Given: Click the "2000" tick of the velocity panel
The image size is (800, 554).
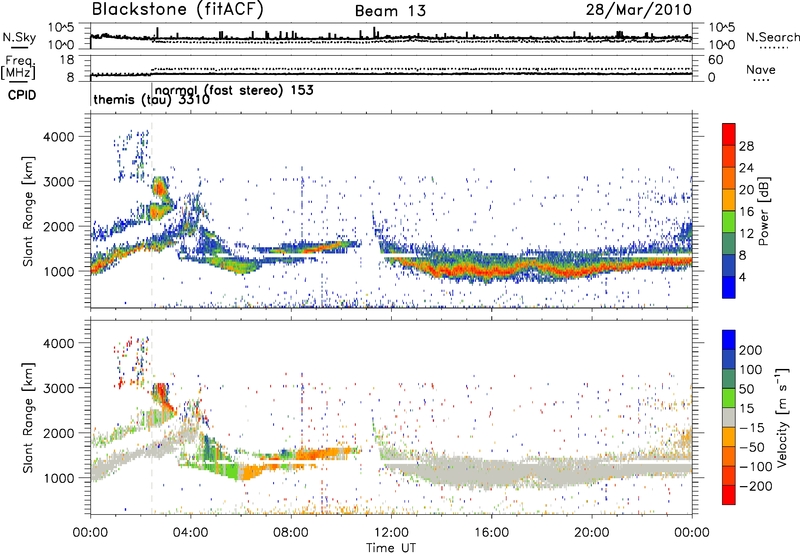Looking at the screenshot, I should tap(59, 433).
